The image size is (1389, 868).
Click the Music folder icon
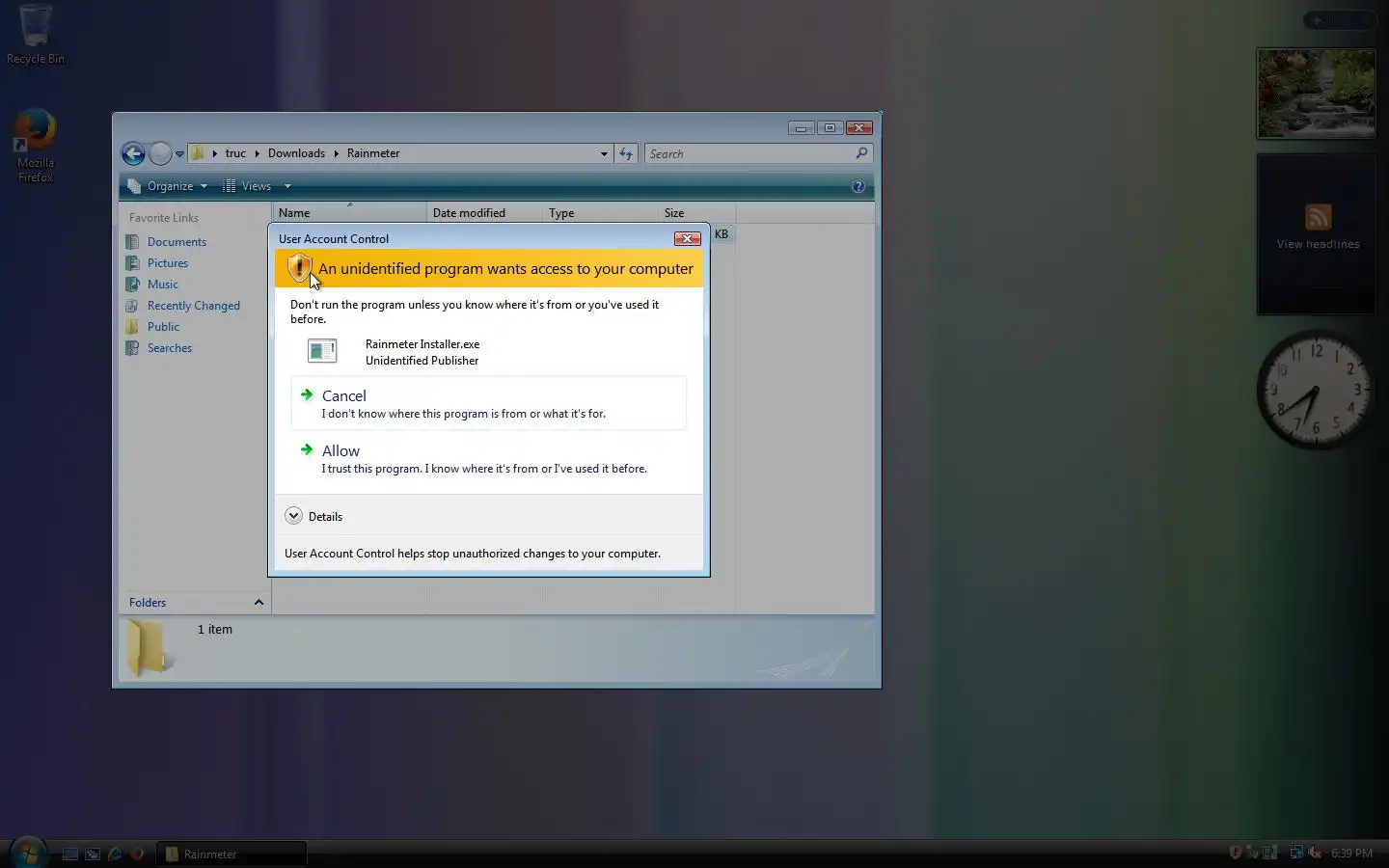133,284
